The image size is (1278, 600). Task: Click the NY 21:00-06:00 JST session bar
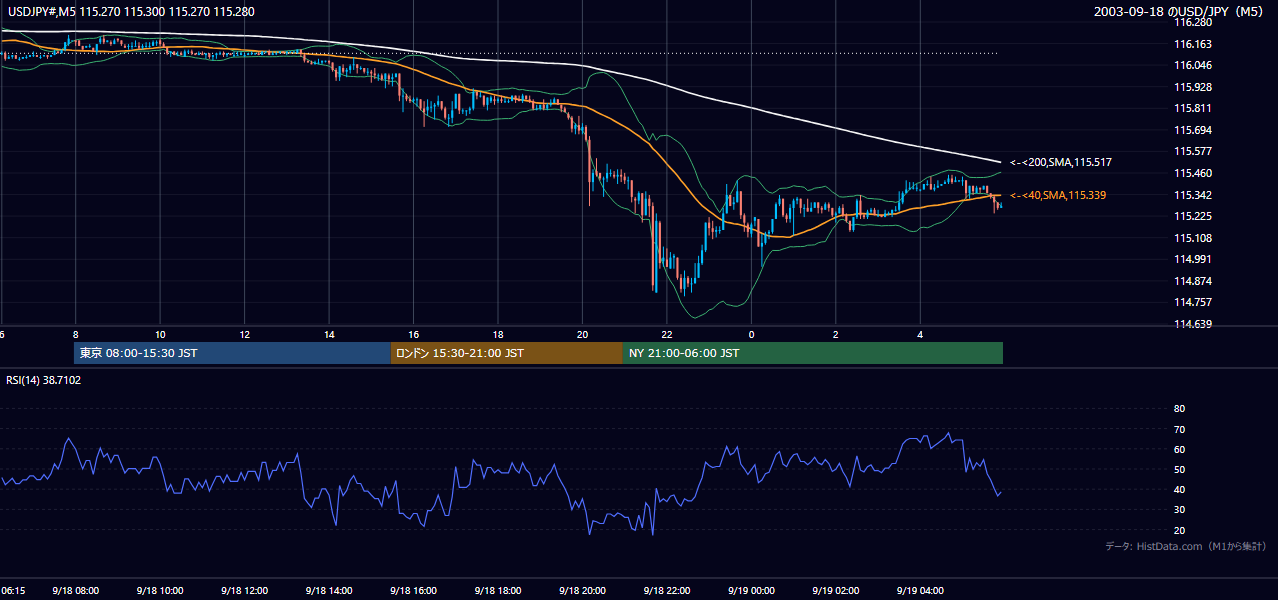(x=812, y=353)
